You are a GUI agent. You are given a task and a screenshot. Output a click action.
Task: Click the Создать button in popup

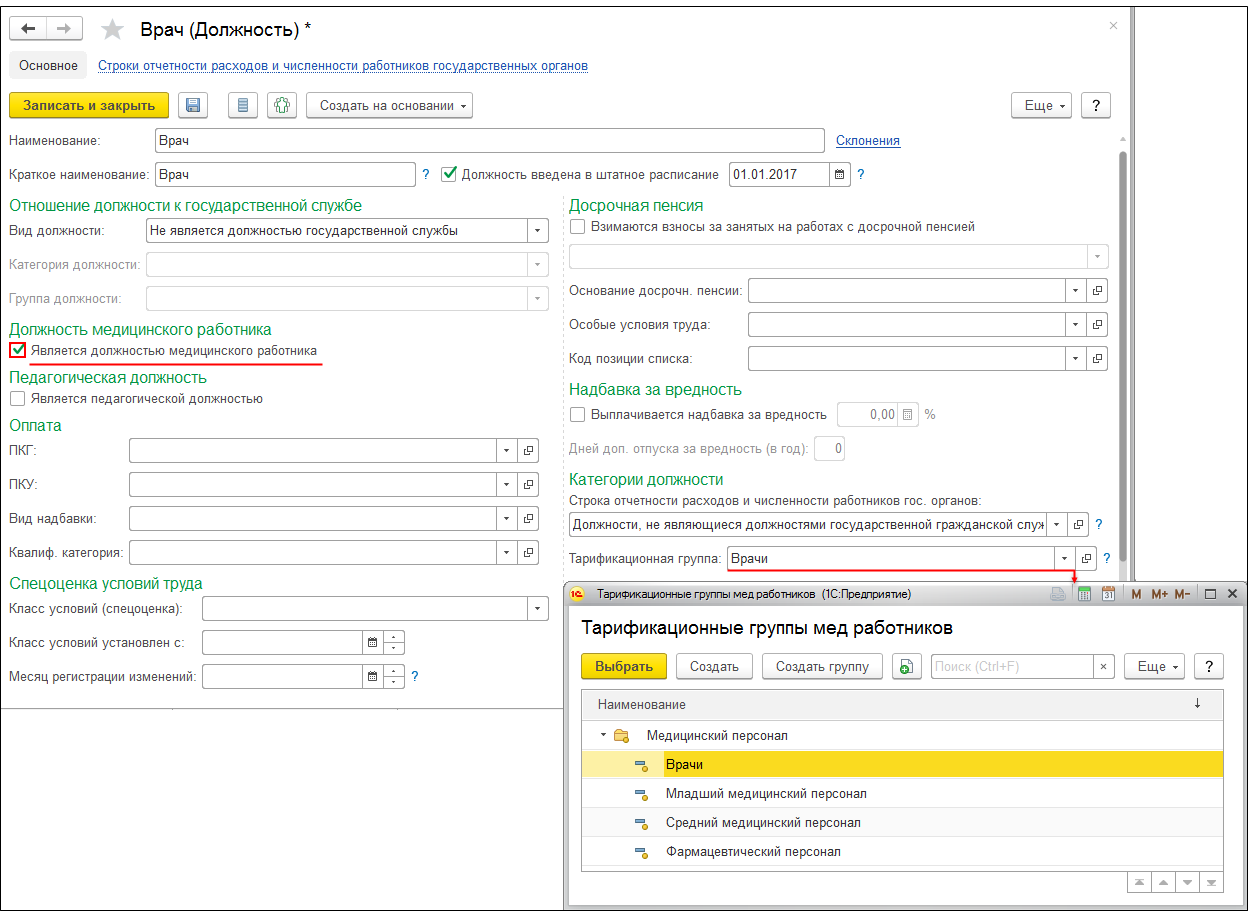(714, 667)
